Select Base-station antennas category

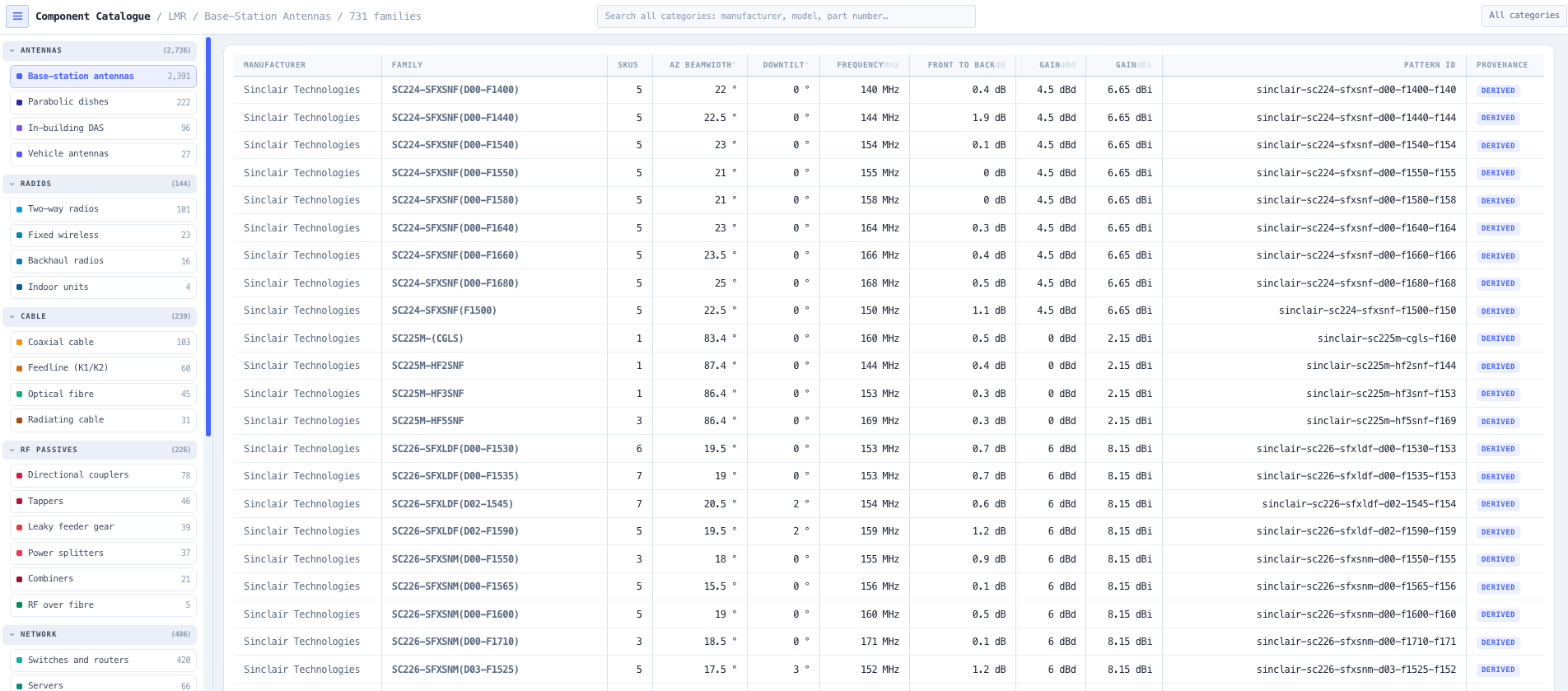point(103,76)
